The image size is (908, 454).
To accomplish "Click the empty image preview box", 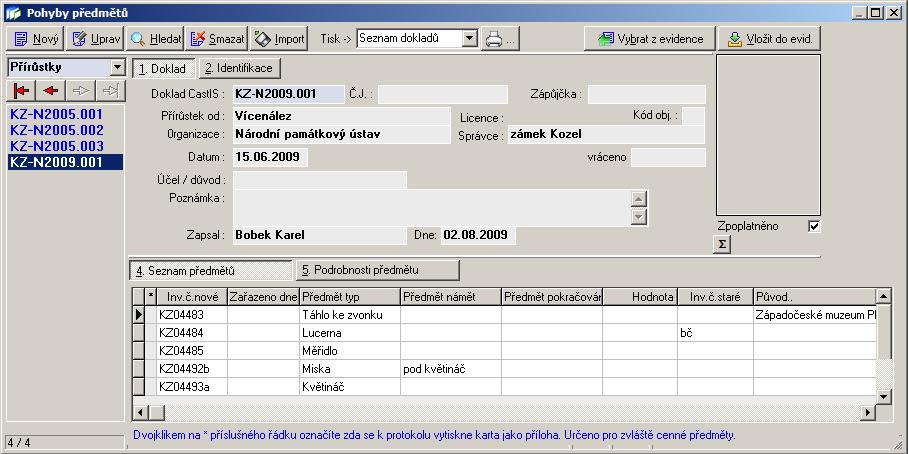I will 768,135.
